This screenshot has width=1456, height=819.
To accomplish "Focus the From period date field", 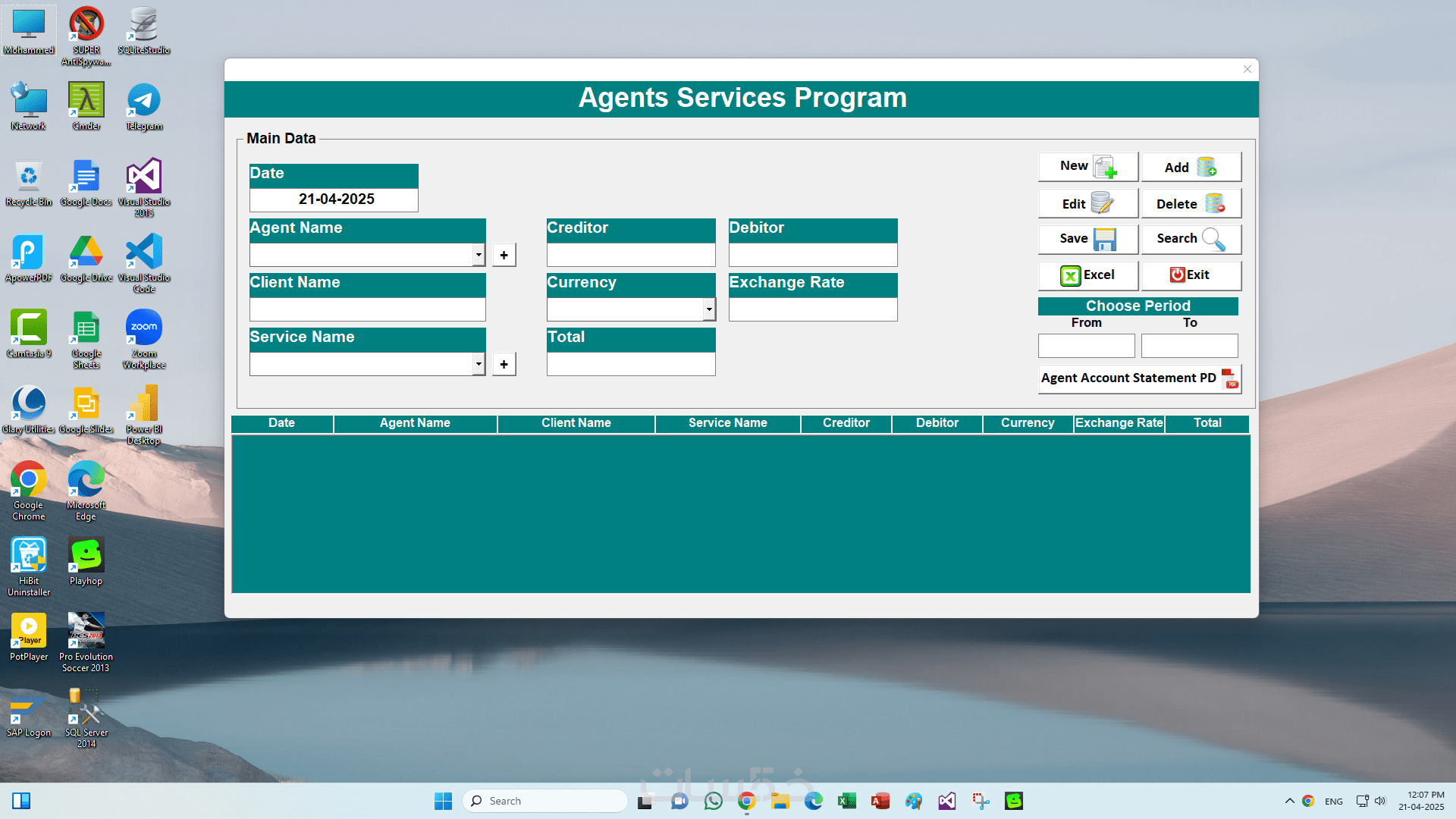I will point(1086,346).
